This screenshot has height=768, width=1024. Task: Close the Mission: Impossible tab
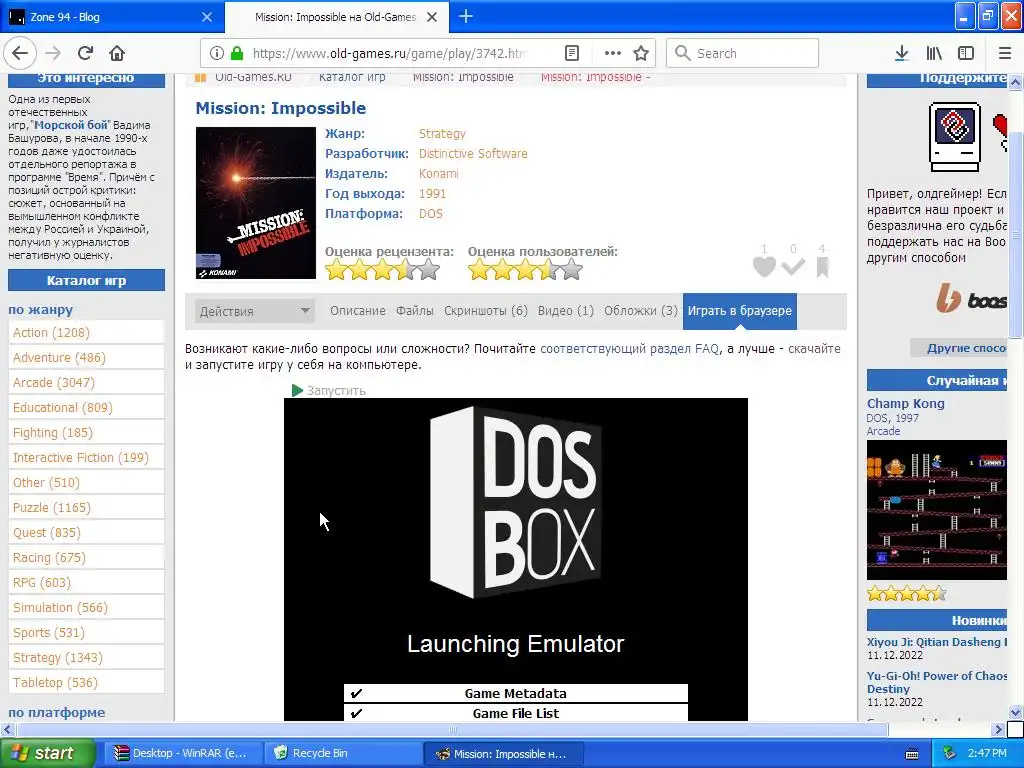(x=432, y=17)
